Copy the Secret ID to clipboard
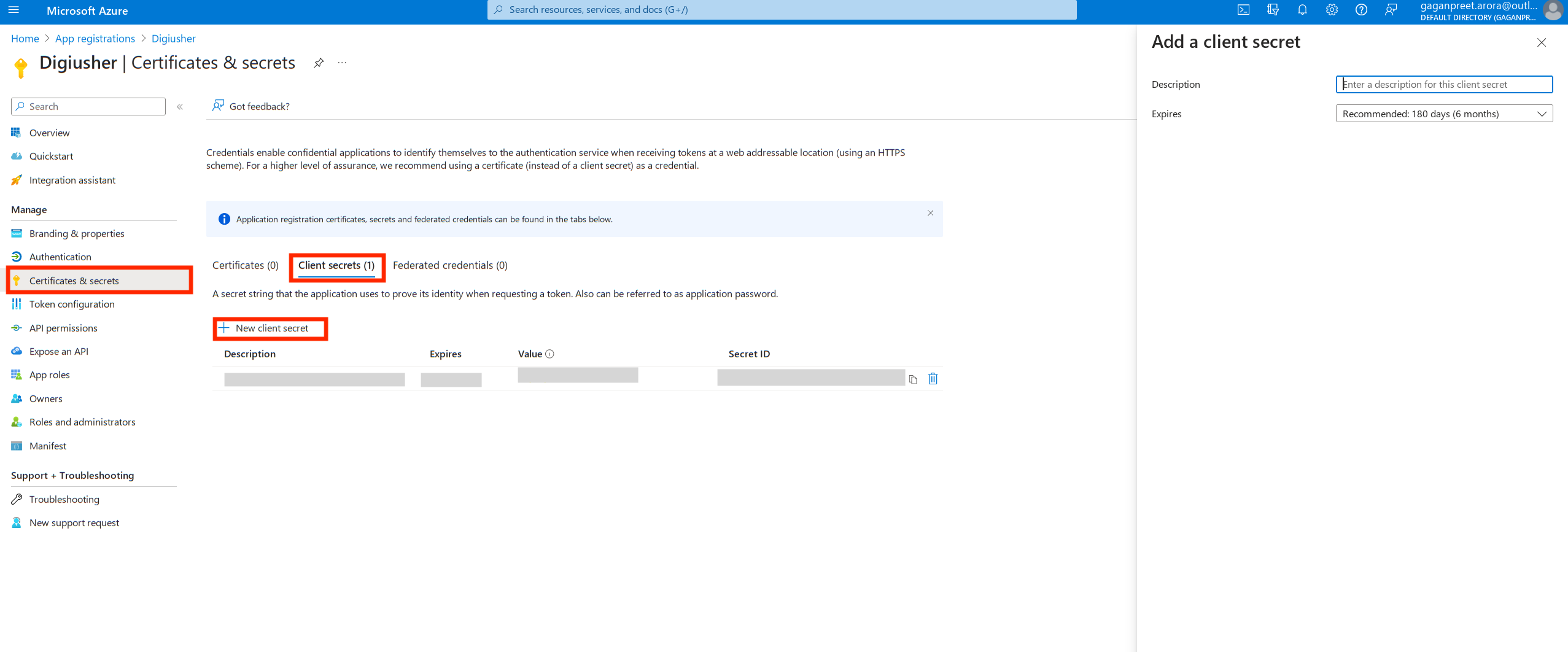 913,379
